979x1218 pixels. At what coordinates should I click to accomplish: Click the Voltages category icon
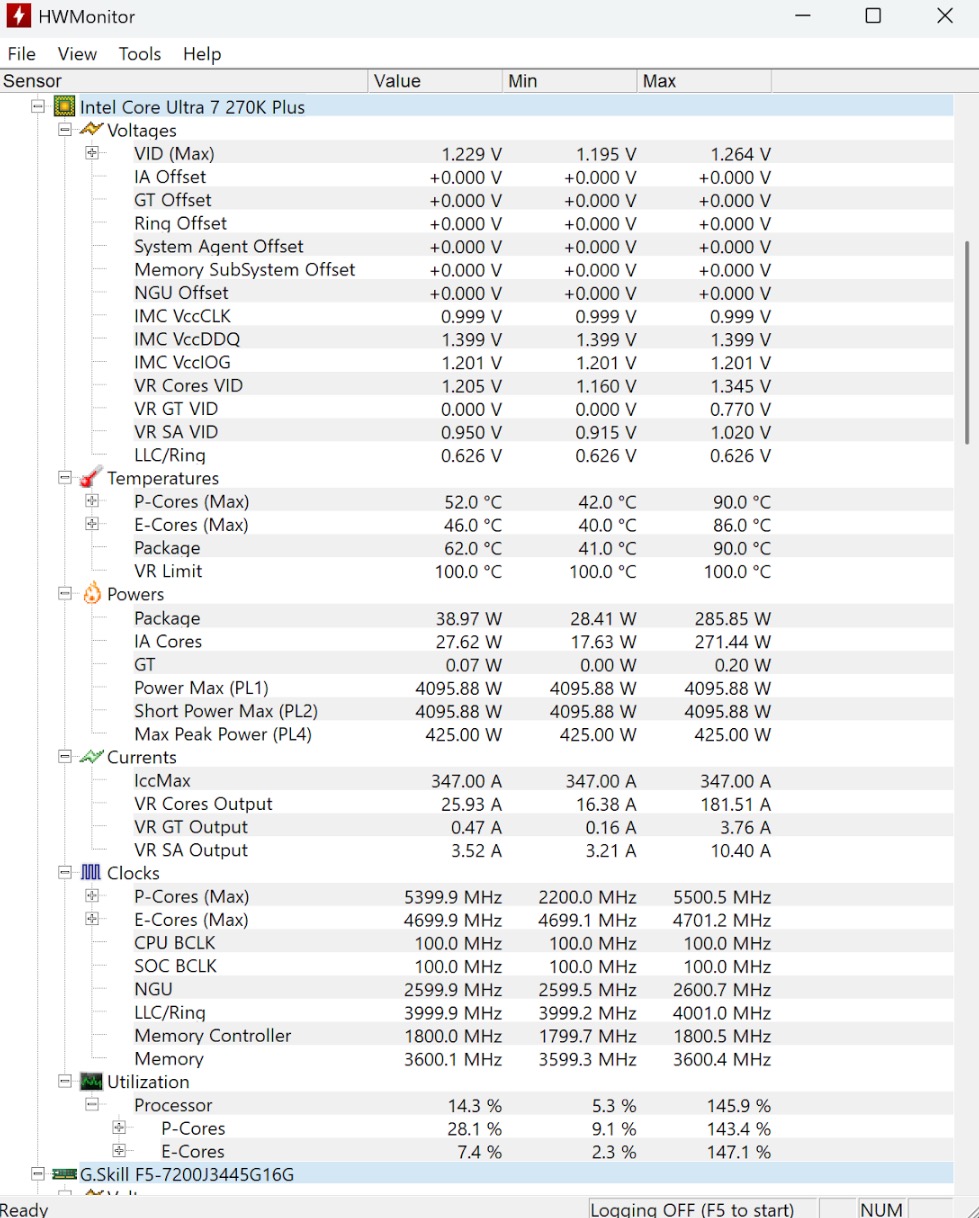[92, 130]
